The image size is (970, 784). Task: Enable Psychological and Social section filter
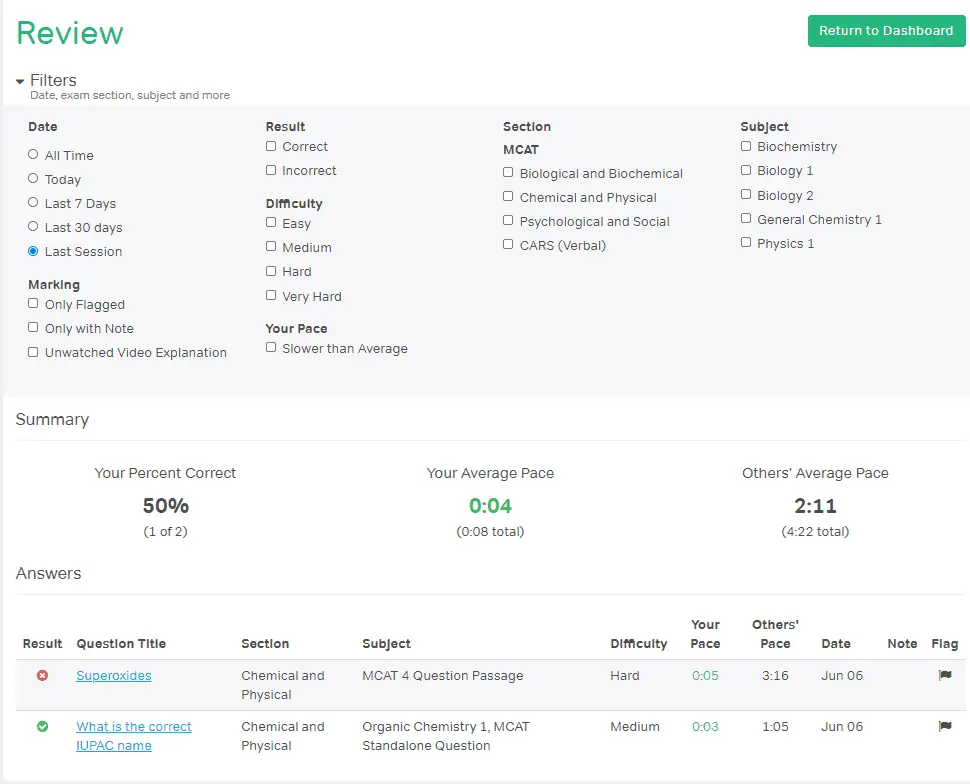point(509,221)
